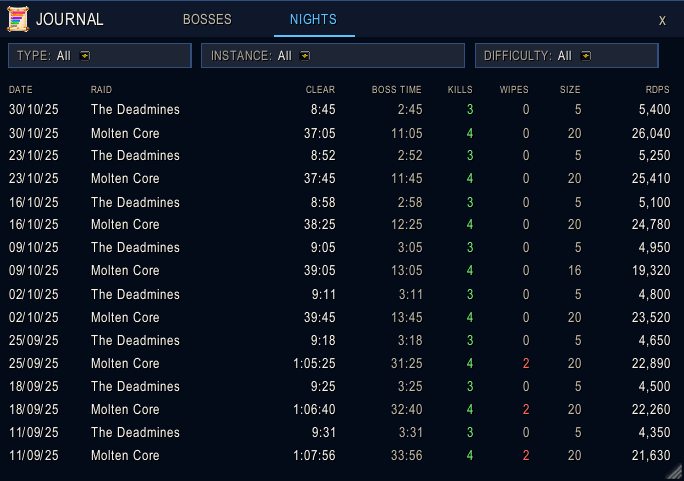Open the Difficulty filter dropdown
This screenshot has height=481, width=684.
coord(567,55)
